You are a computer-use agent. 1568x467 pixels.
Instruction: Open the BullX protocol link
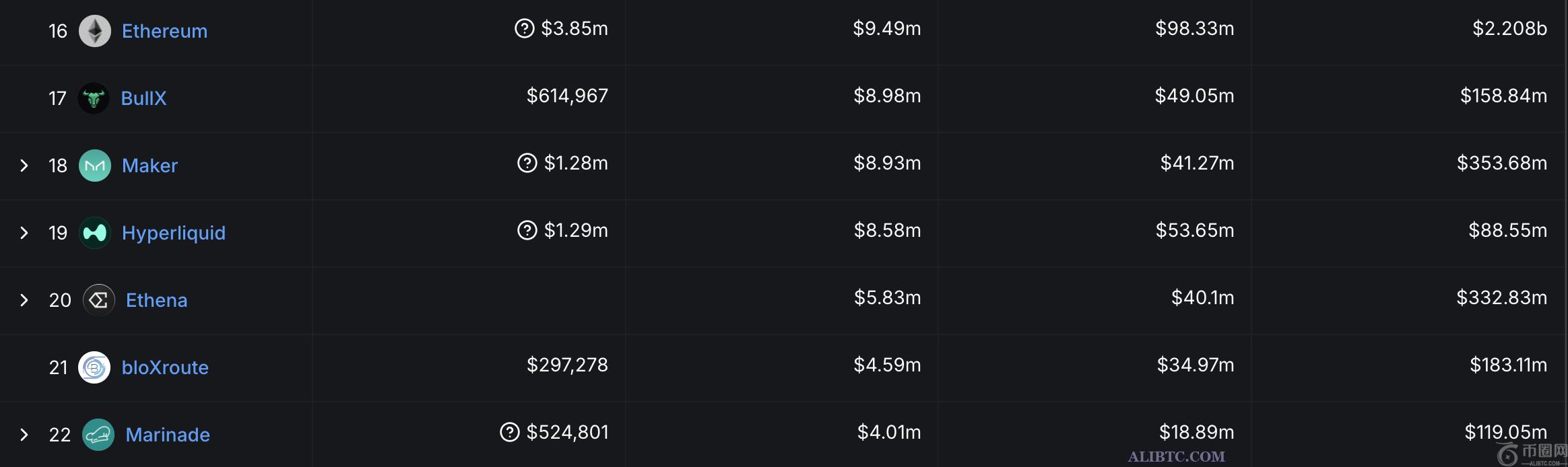145,98
